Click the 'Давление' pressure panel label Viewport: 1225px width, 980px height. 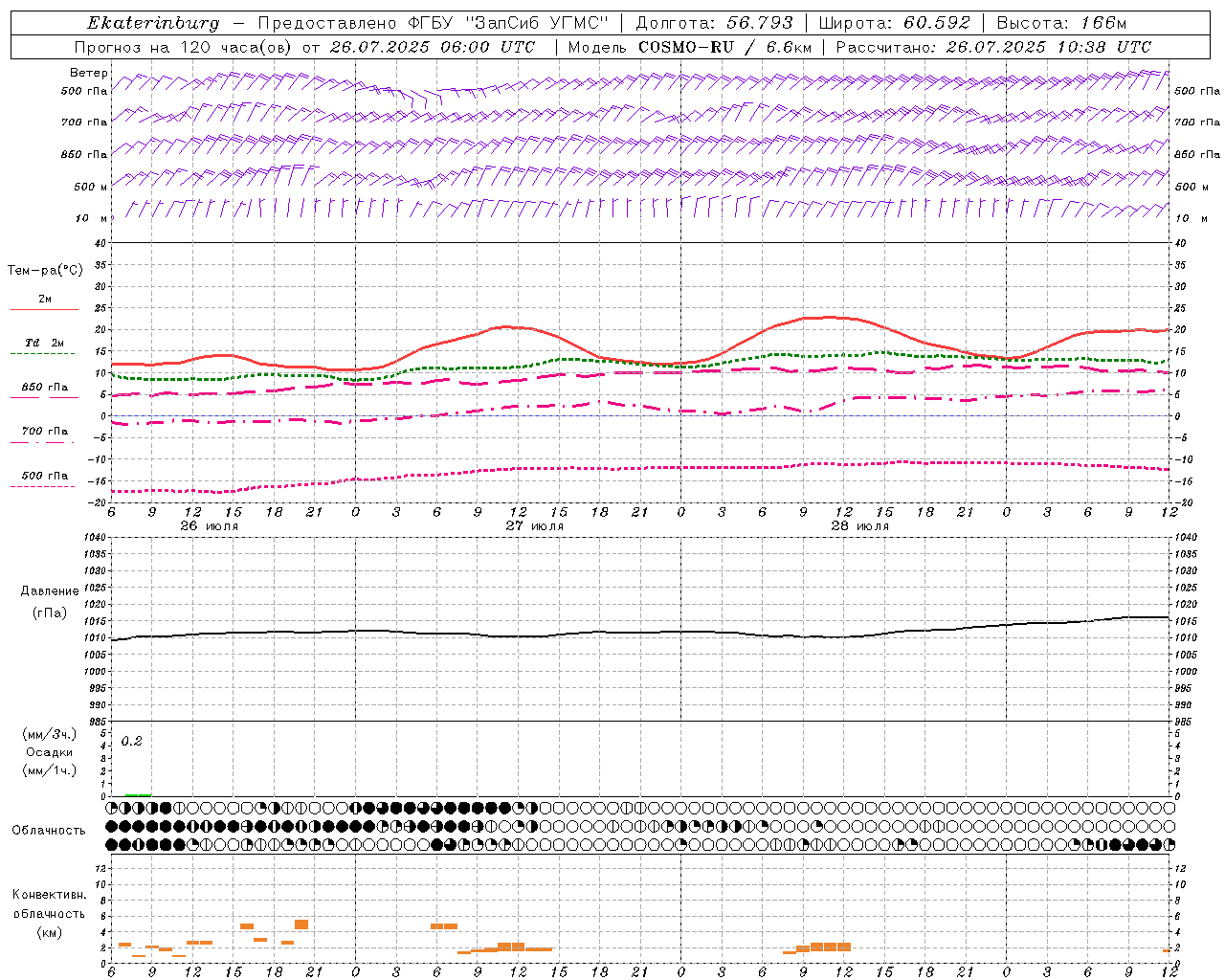50,591
